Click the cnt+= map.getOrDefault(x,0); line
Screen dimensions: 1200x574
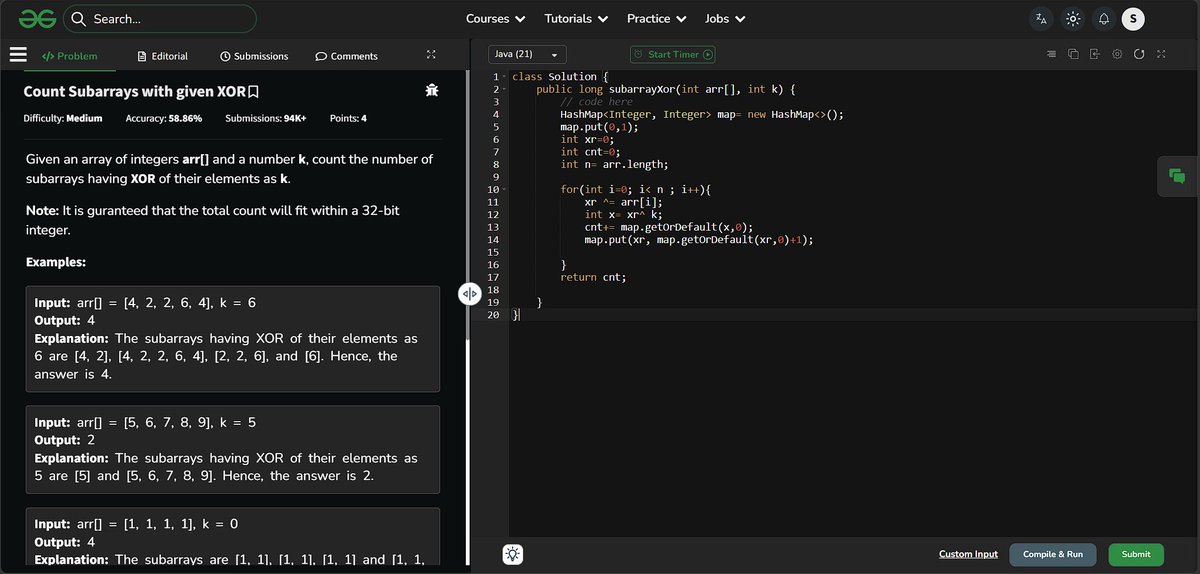(x=668, y=227)
